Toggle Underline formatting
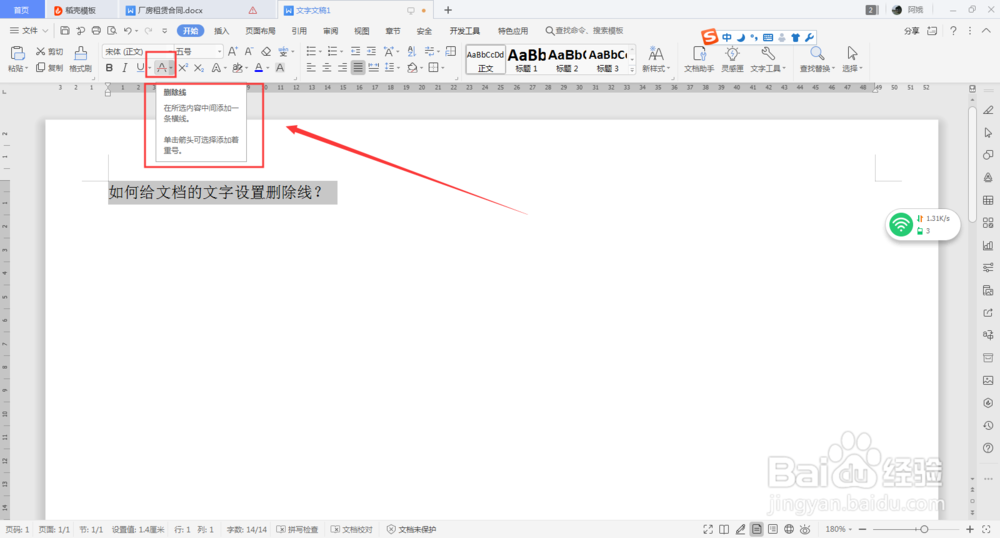This screenshot has height=538, width=1000. pos(140,68)
